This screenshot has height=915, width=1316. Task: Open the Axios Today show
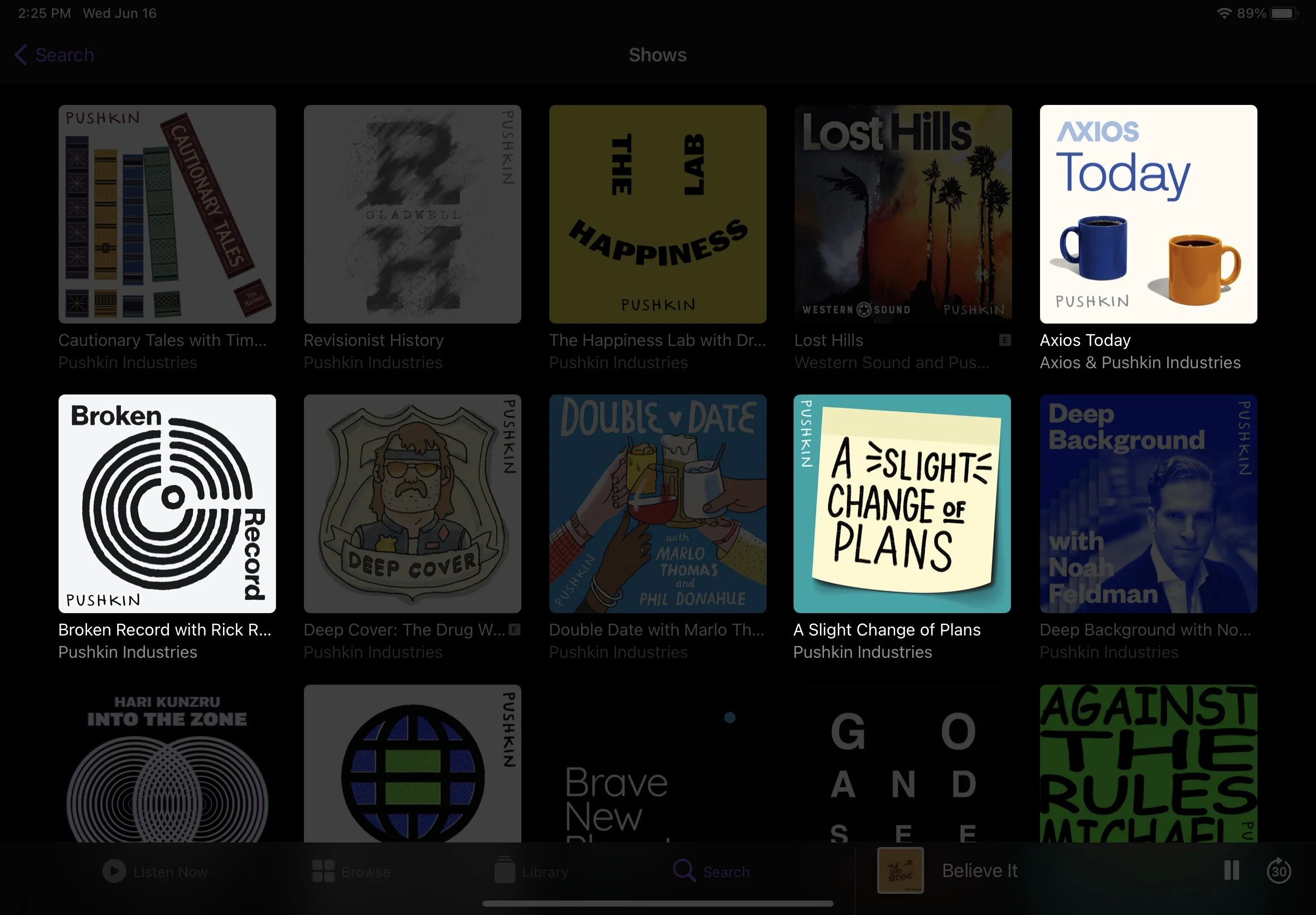(x=1148, y=214)
